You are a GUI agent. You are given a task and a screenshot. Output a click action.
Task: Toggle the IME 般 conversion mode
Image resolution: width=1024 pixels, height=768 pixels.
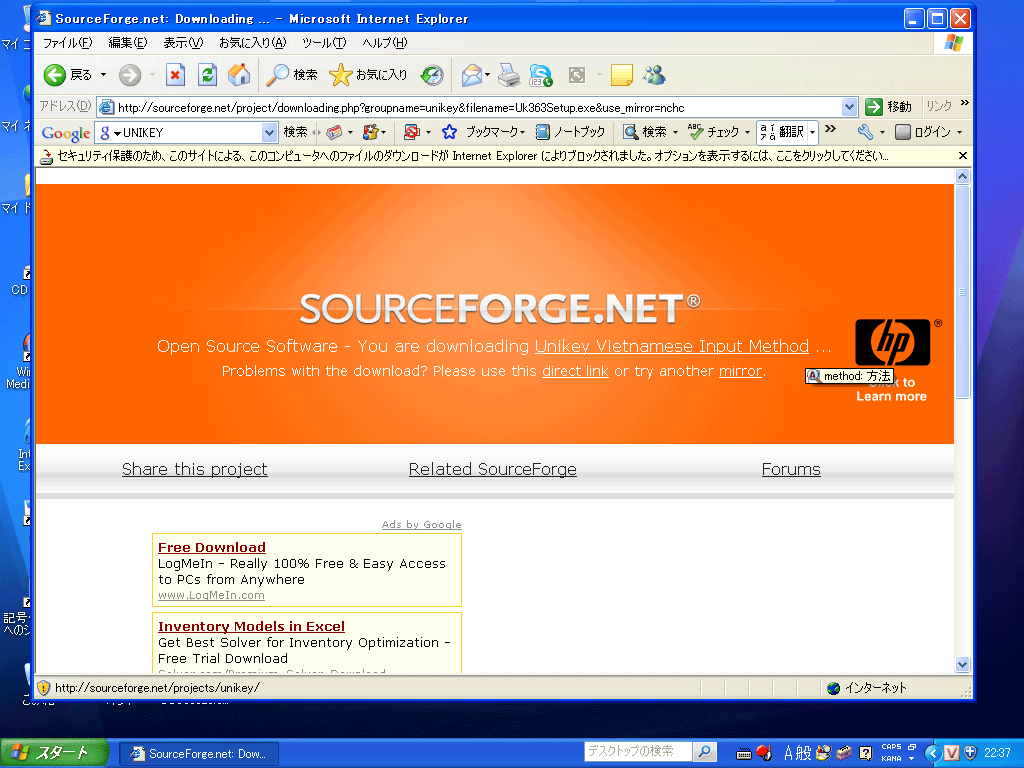(804, 753)
